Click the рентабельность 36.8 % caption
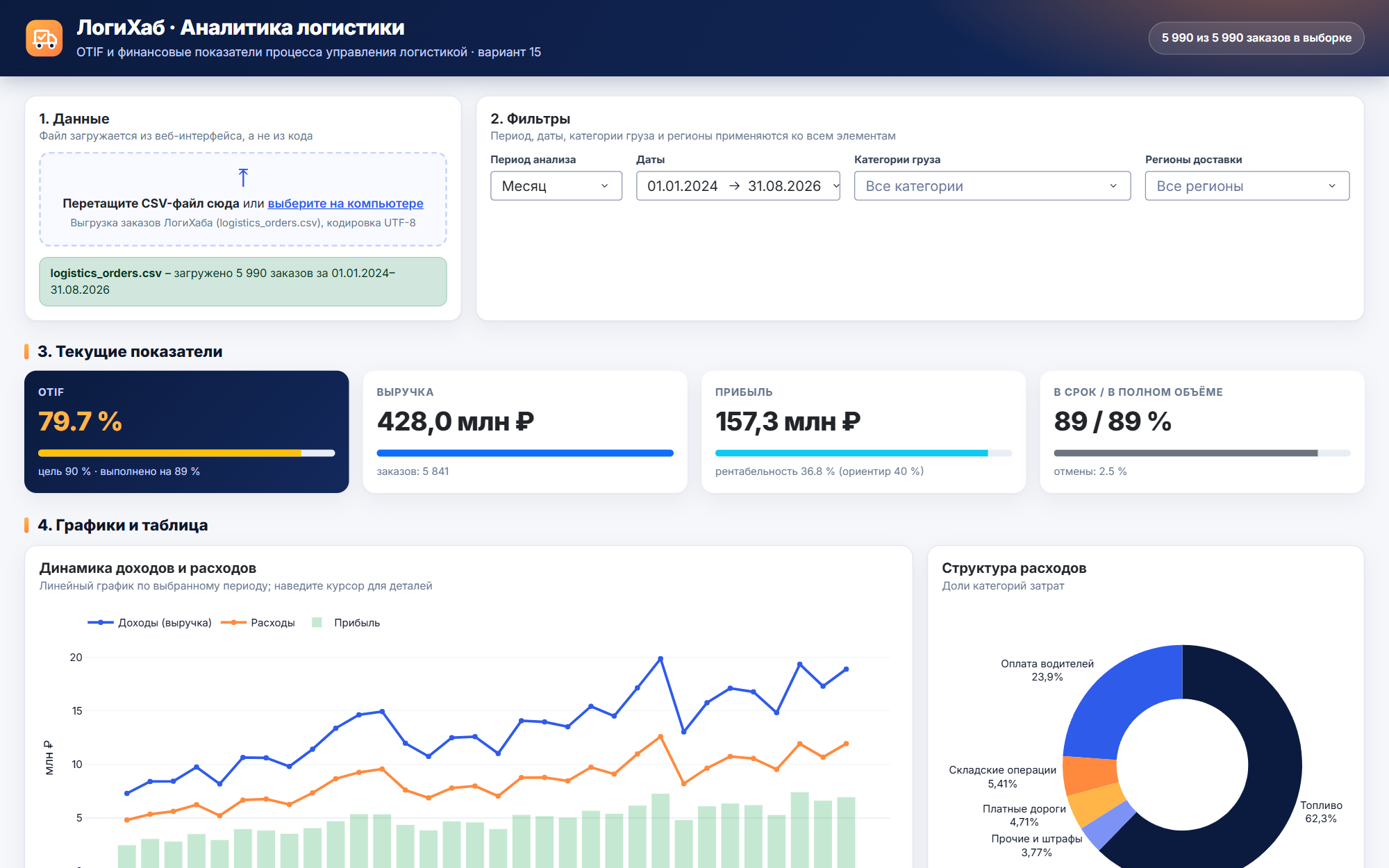1389x868 pixels. click(820, 471)
